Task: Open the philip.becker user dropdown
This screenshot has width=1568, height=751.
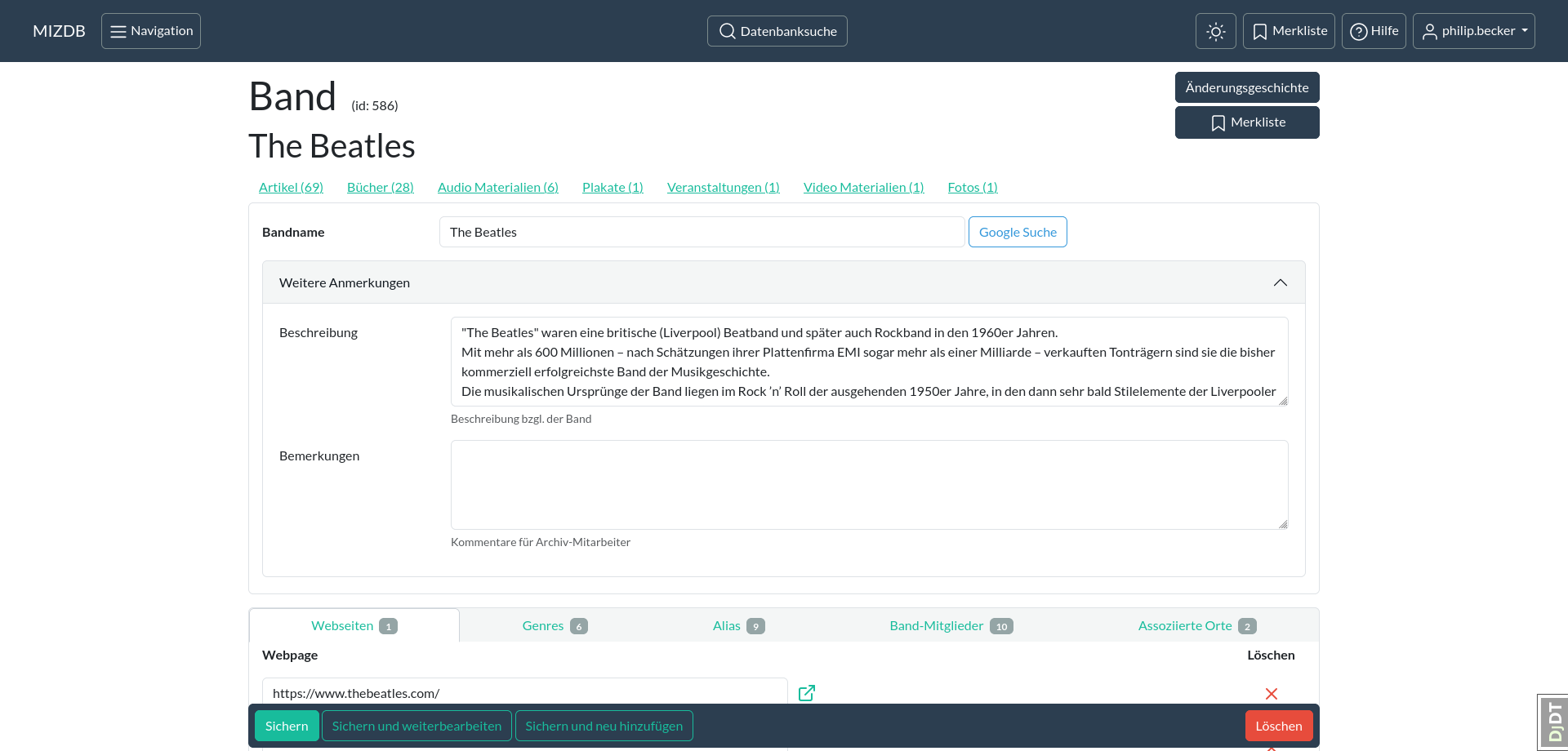Action: click(x=1474, y=31)
